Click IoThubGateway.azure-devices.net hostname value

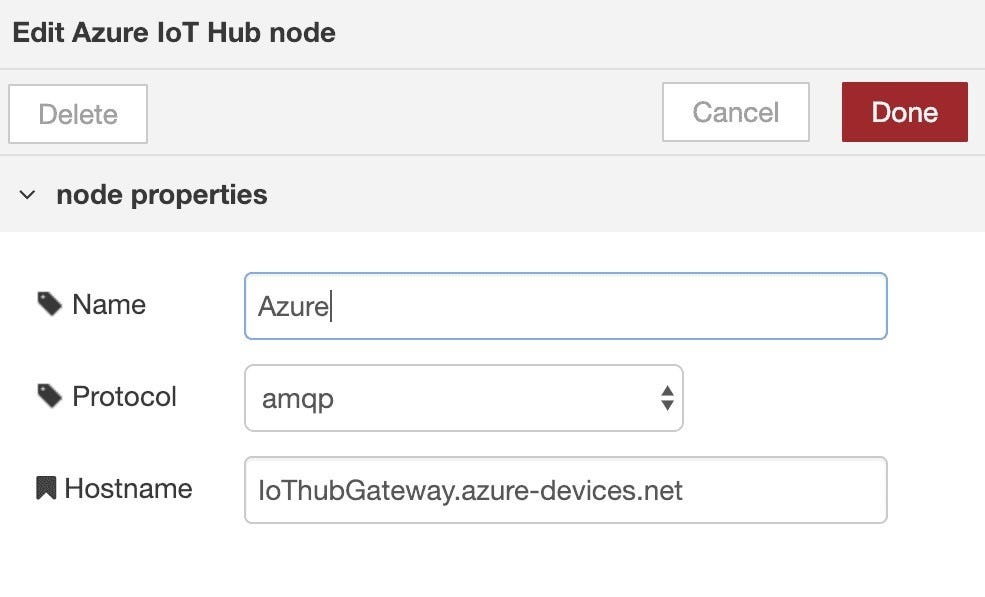tap(470, 491)
